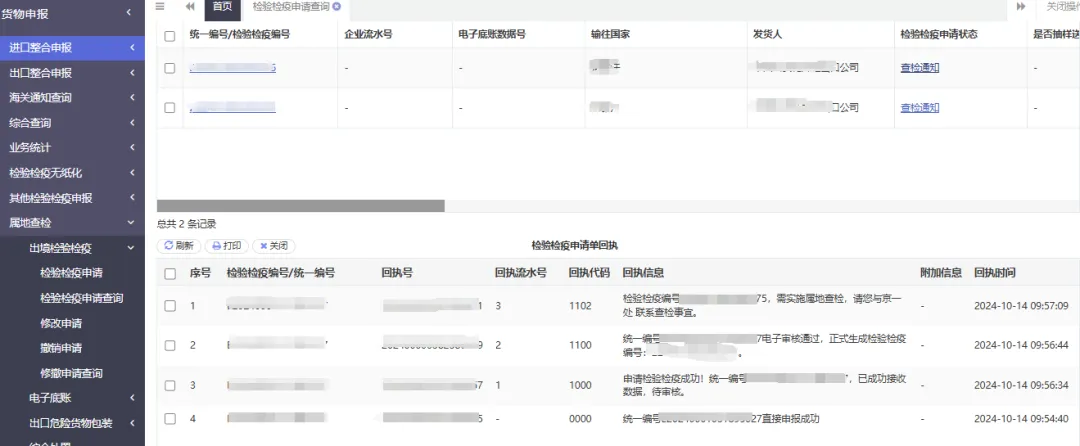
Task: Click the hamburger menu icon in top bar
Action: tap(160, 6)
